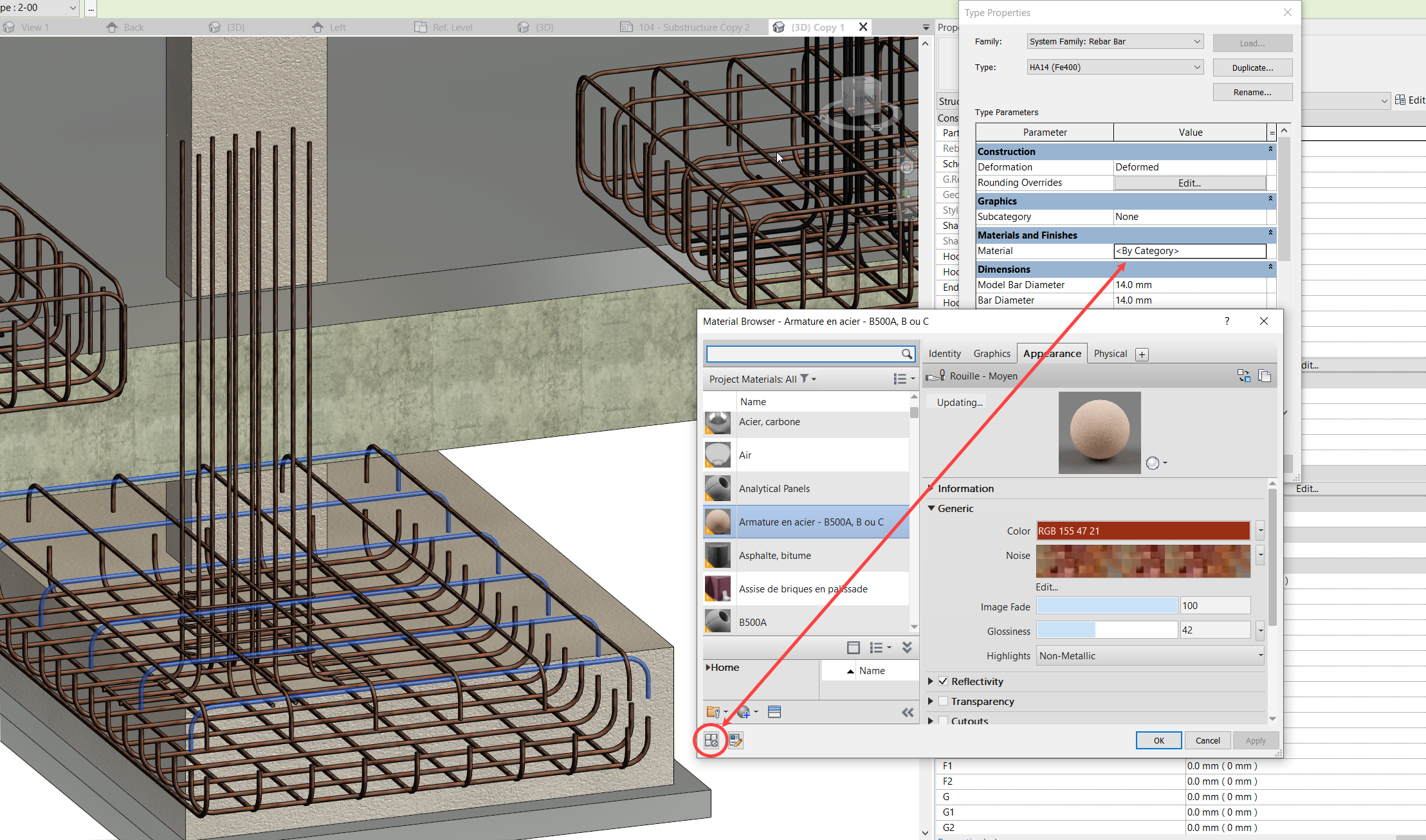Click the RGB 155 47 21 color swatch
The image size is (1426, 840).
point(1142,531)
